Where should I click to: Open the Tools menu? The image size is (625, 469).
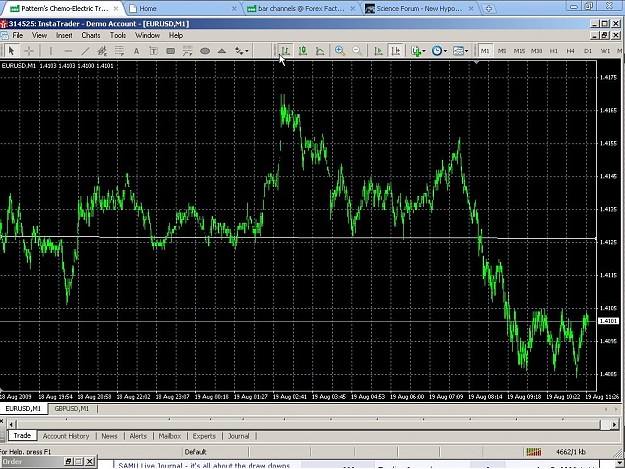coord(118,35)
